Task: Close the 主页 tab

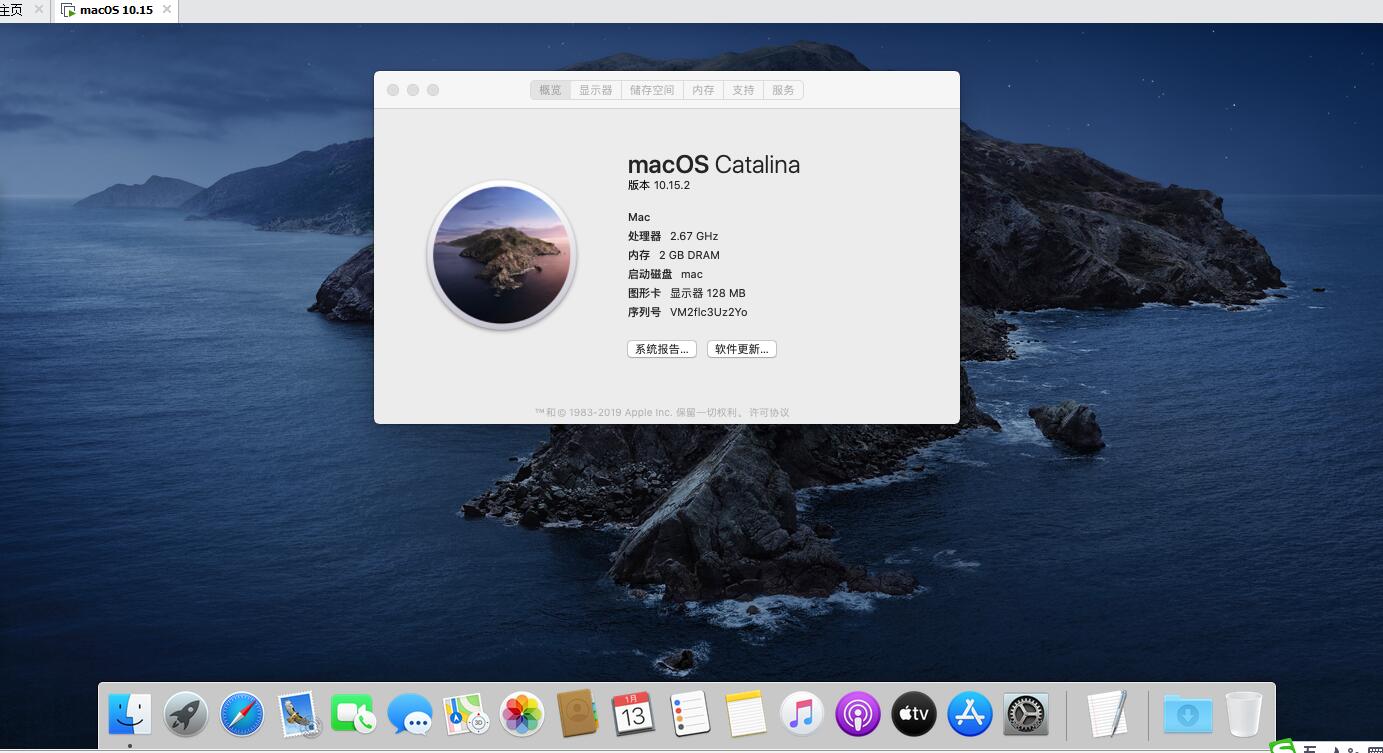Action: [x=39, y=10]
